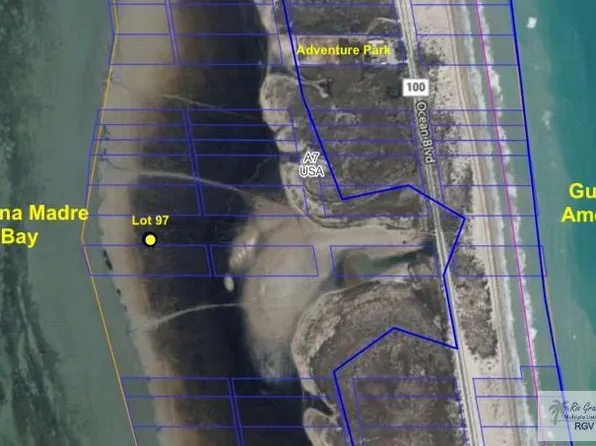This screenshot has width=596, height=446.
Task: Click the 'Ocean Blvd' road label
Action: tap(425, 132)
